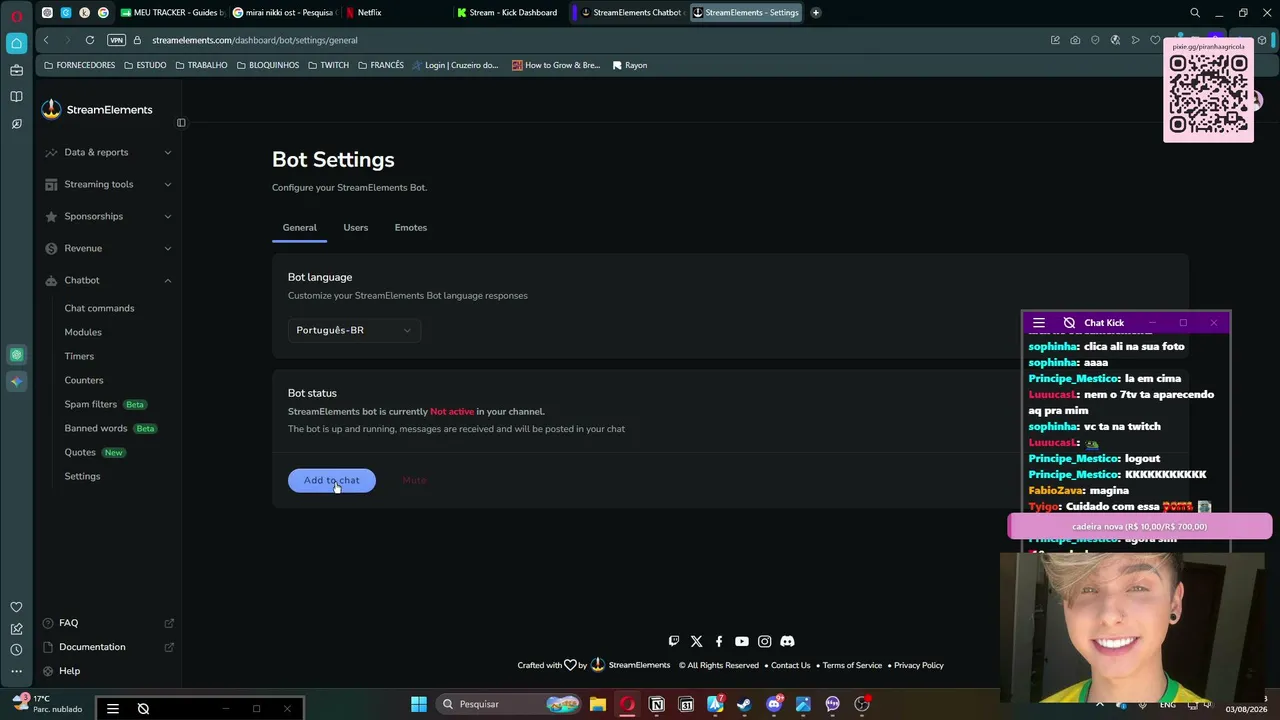The width and height of the screenshot is (1280, 720).
Task: Open Counters page in sidebar
Action: (84, 380)
